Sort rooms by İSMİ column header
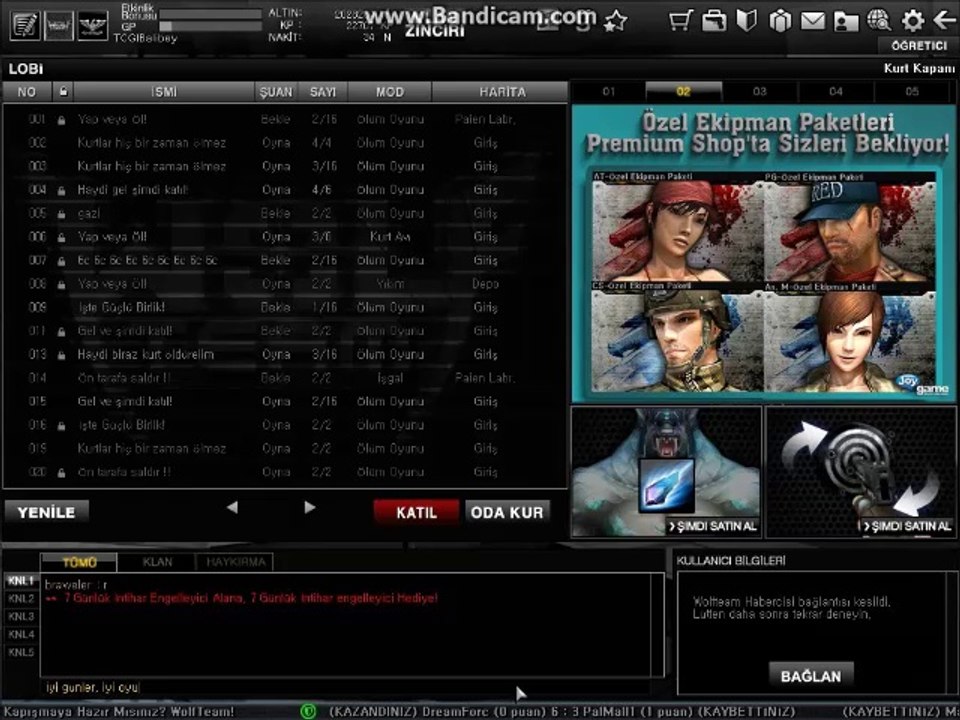The width and height of the screenshot is (960, 720). 164,92
